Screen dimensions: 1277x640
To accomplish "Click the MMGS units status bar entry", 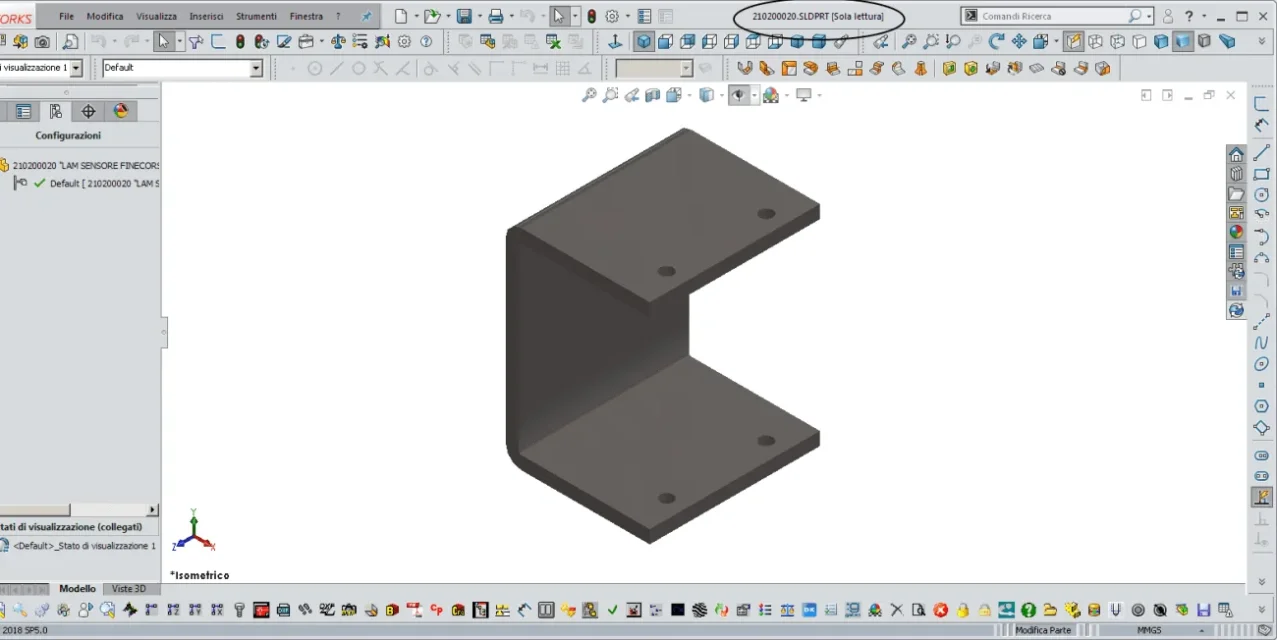I will click(1149, 630).
